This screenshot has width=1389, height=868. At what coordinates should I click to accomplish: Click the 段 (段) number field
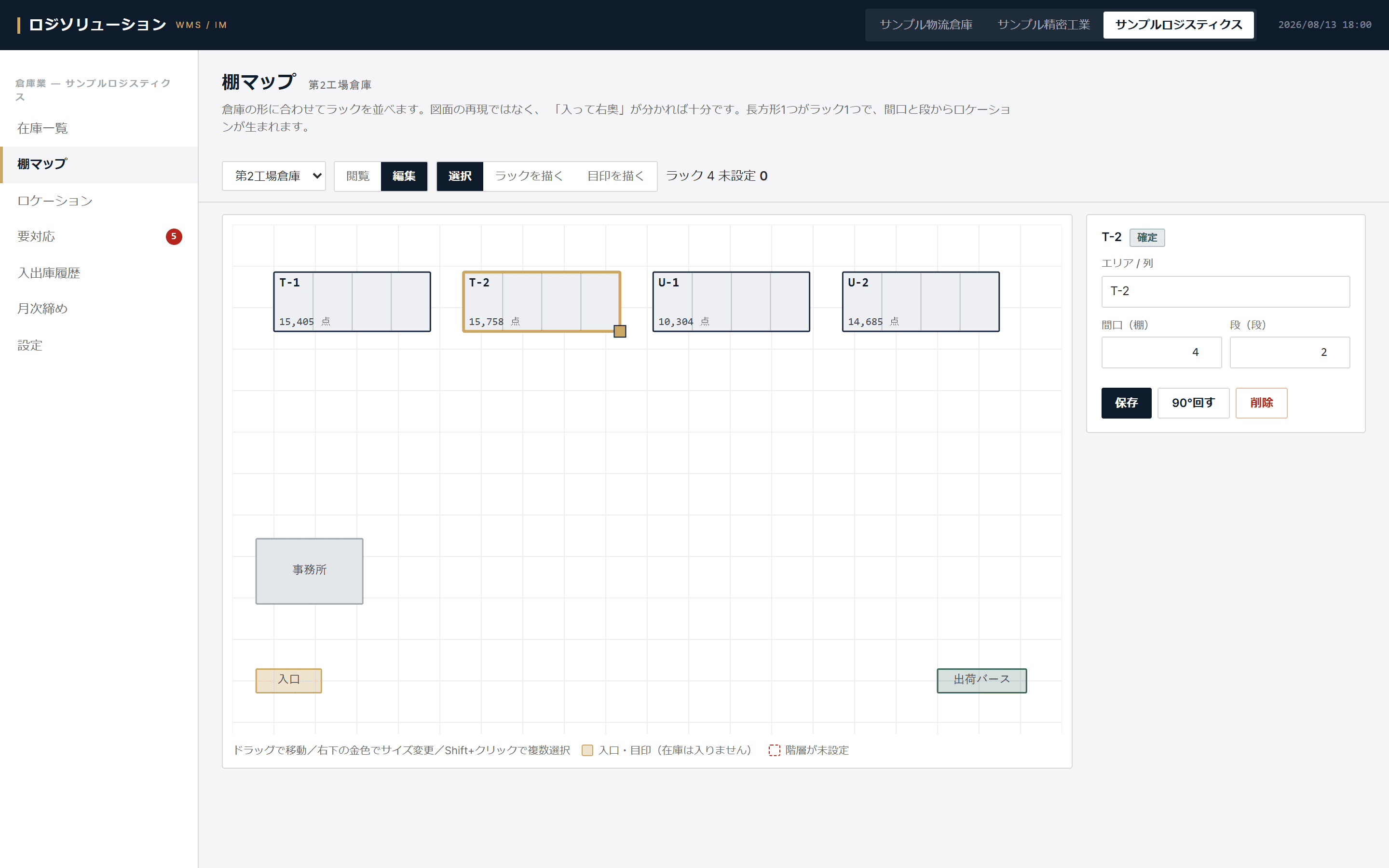1290,353
